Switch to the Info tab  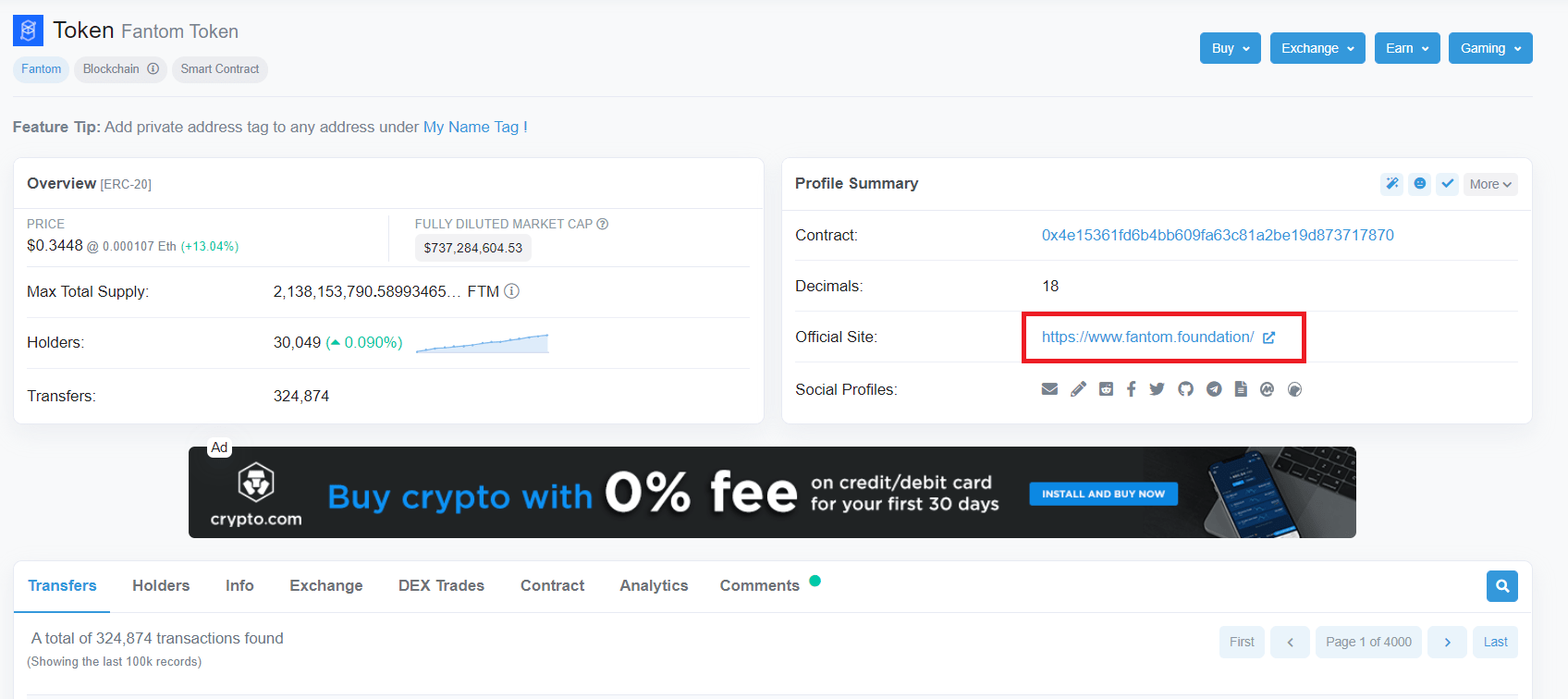(x=239, y=585)
